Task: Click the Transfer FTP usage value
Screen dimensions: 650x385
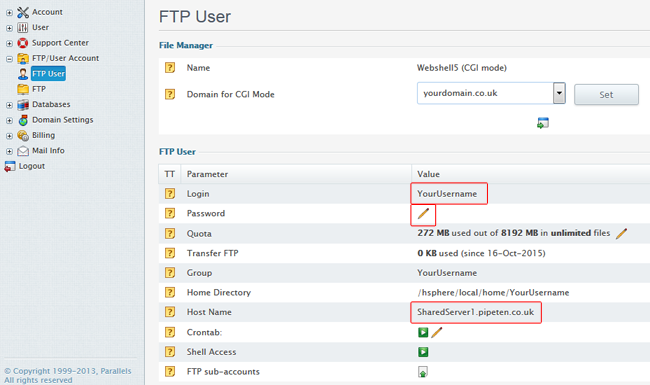Action: [x=481, y=253]
